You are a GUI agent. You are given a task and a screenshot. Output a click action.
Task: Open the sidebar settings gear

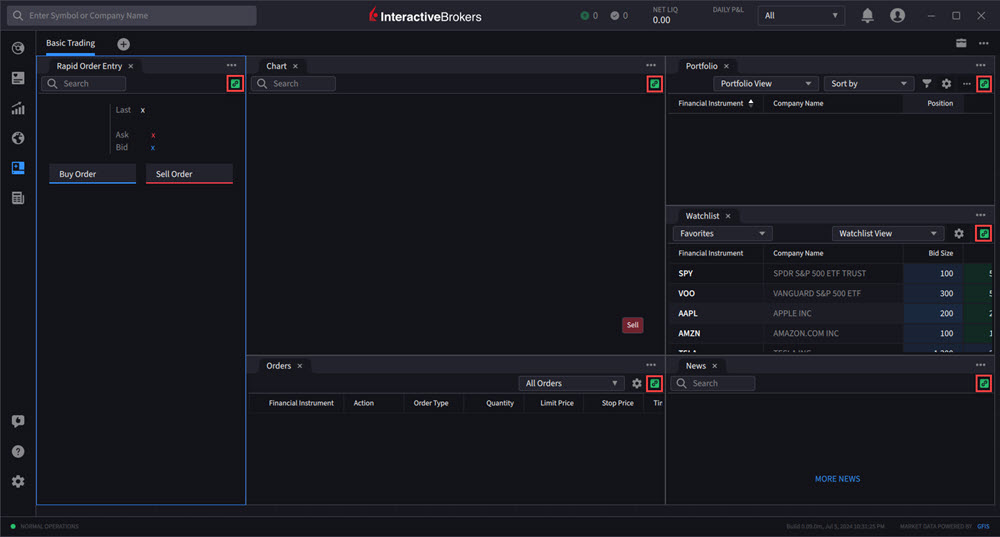[18, 482]
